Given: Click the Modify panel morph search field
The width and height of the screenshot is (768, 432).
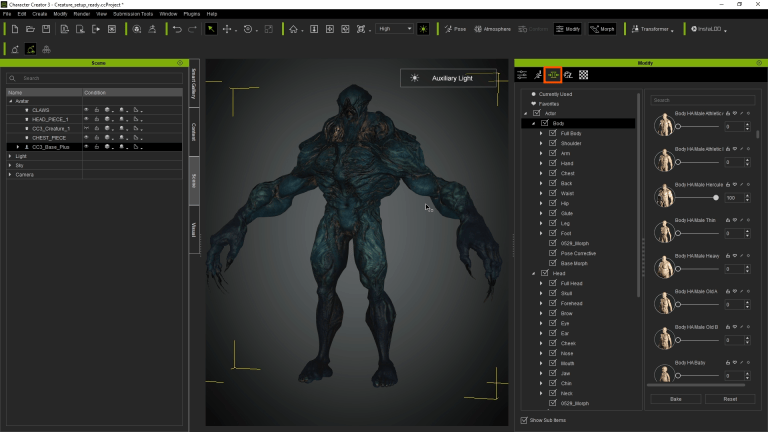Looking at the screenshot, I should (702, 100).
